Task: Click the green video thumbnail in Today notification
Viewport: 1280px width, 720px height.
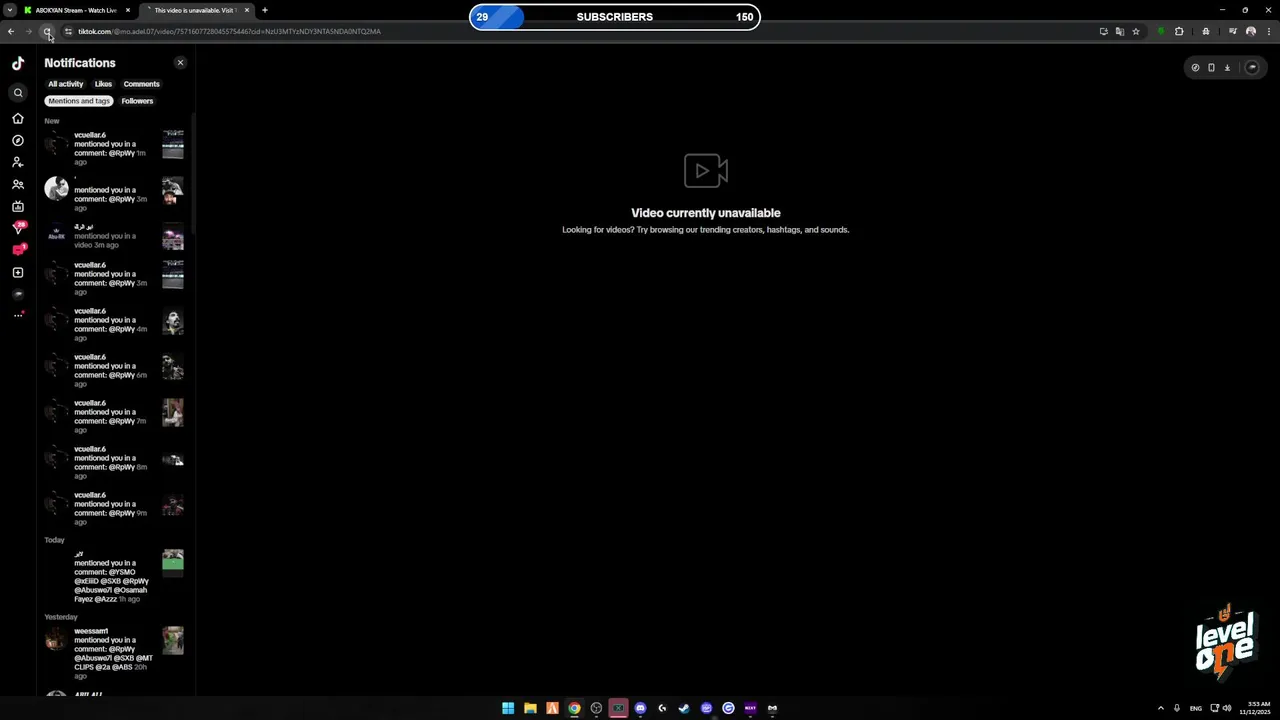Action: click(173, 561)
